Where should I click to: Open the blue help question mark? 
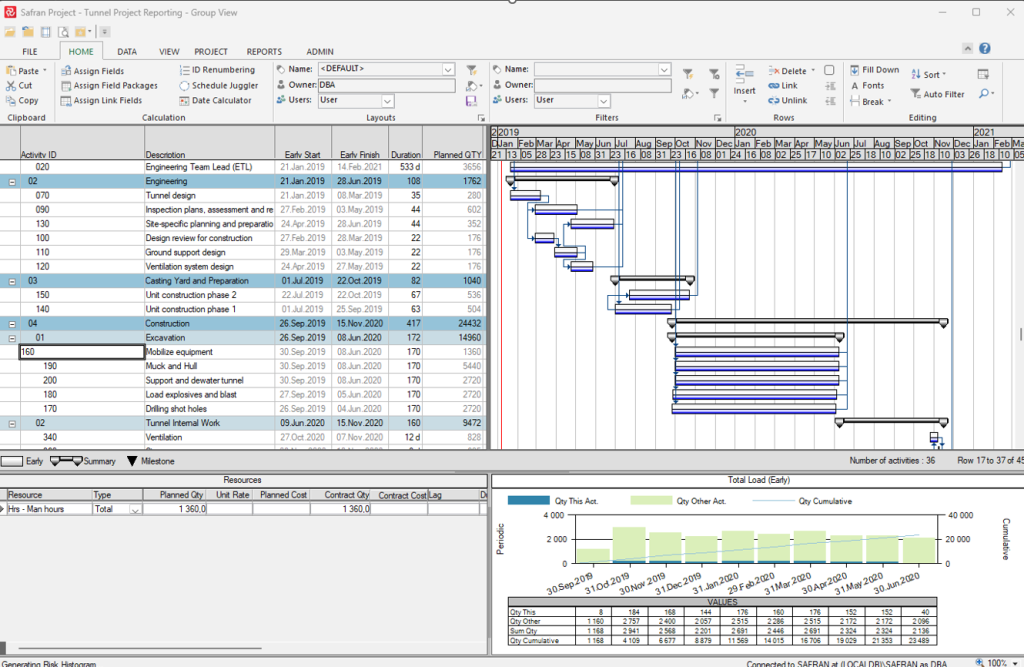coord(985,48)
